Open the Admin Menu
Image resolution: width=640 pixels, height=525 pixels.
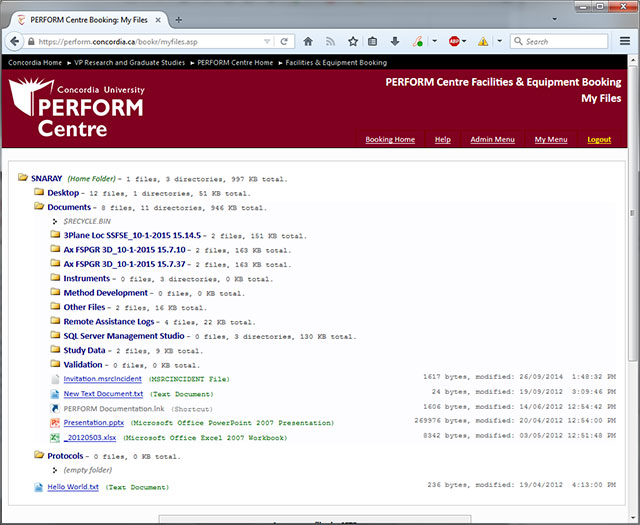tap(492, 140)
